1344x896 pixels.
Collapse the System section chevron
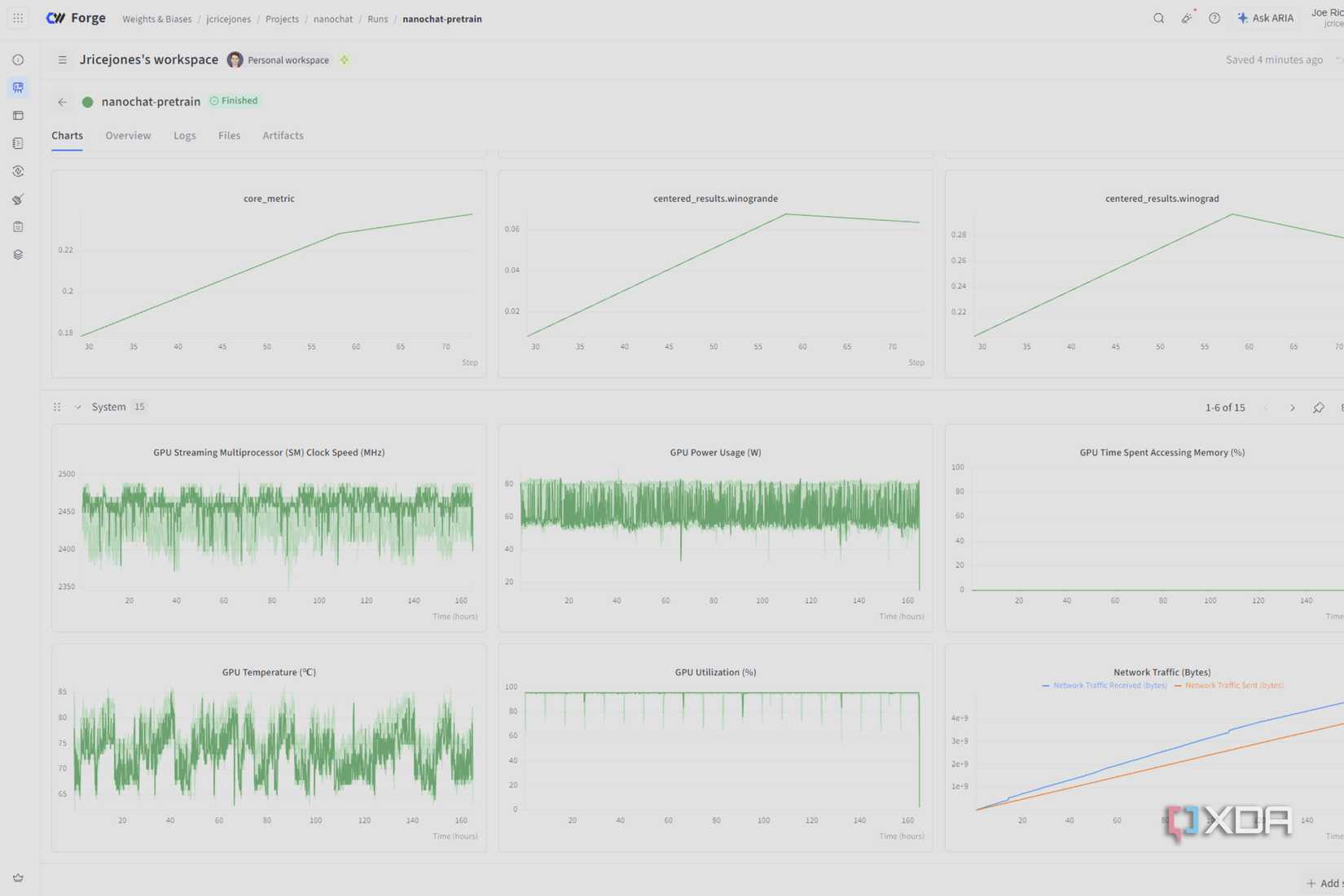coord(78,407)
